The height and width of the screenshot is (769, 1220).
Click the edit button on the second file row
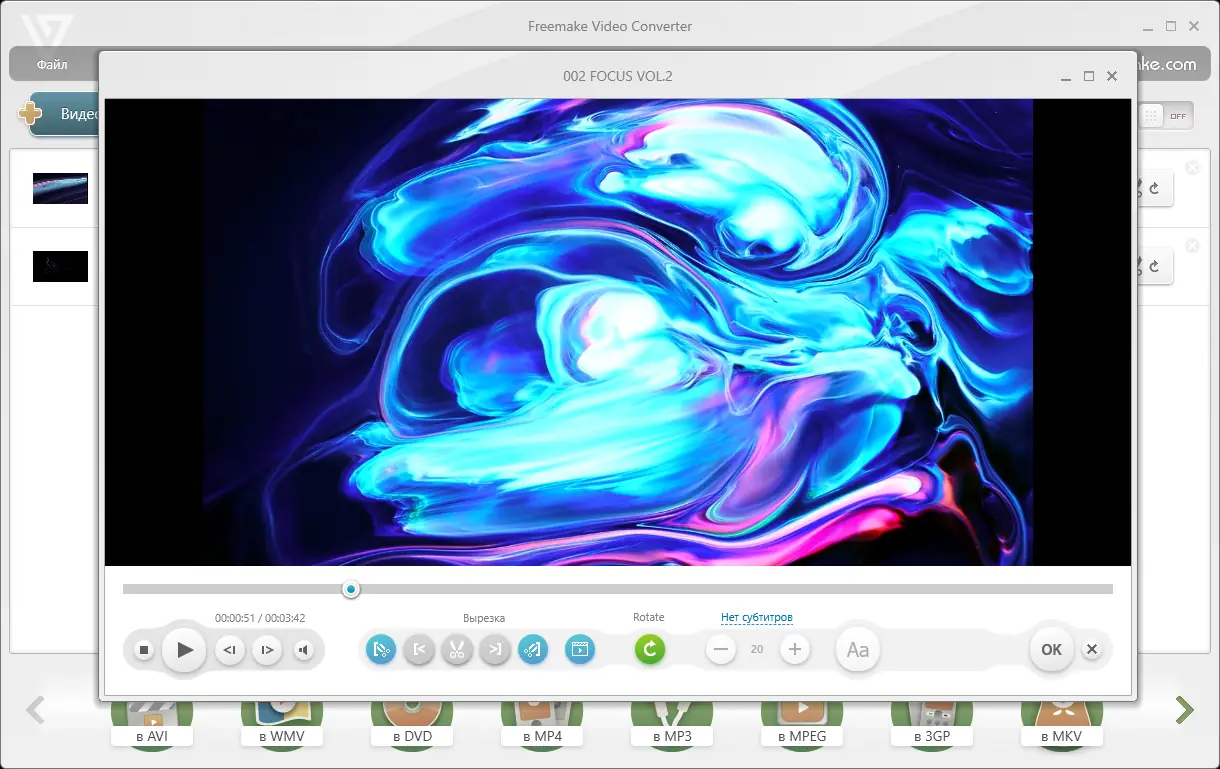pyautogui.click(x=1153, y=266)
